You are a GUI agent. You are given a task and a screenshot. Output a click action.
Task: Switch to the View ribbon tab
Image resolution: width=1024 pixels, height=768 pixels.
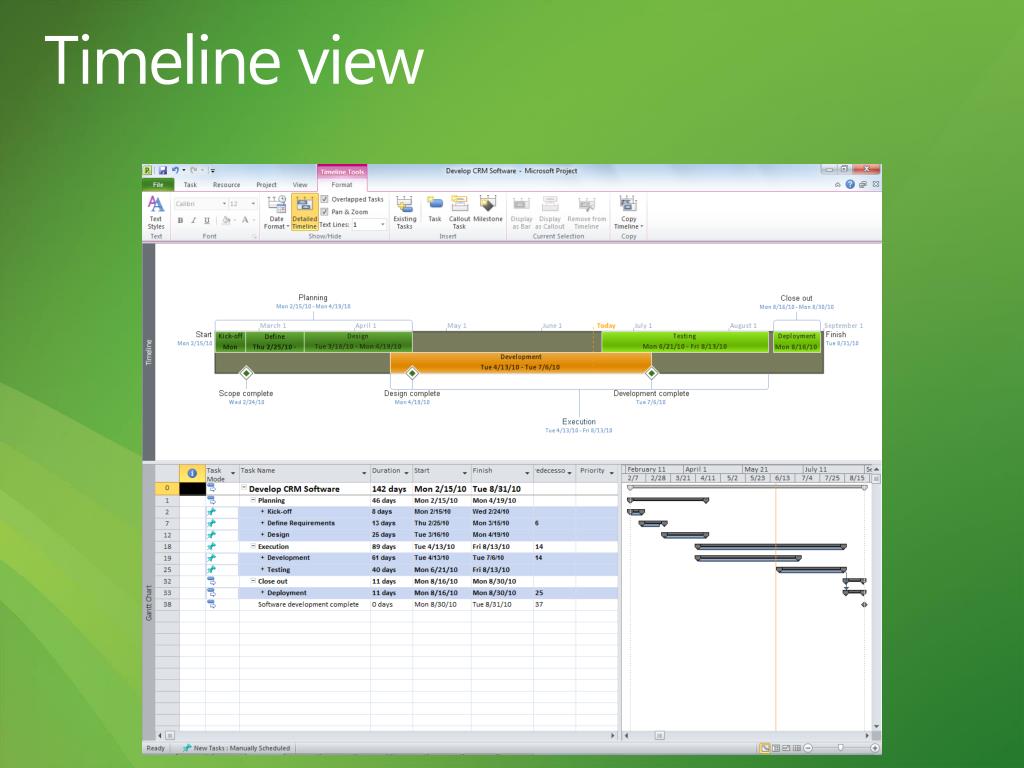point(300,185)
